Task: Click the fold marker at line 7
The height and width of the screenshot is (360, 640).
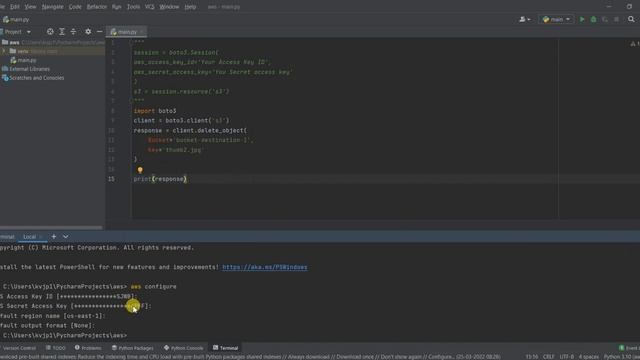Action: pos(131,101)
